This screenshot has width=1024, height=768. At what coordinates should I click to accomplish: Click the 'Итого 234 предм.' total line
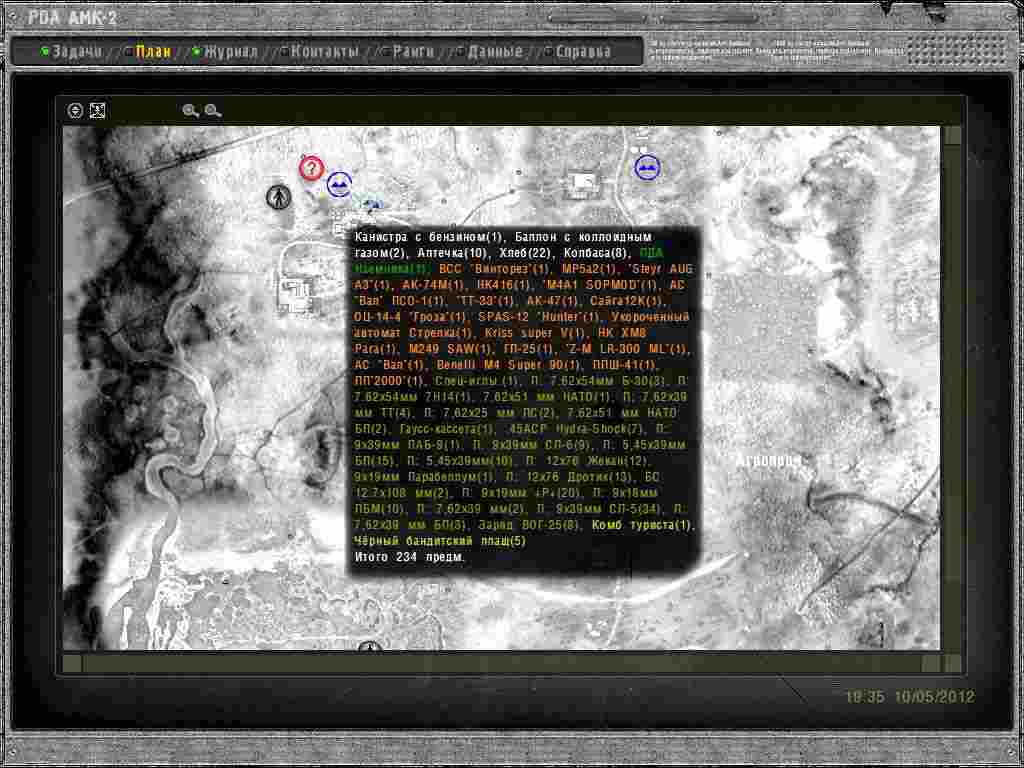pos(409,557)
